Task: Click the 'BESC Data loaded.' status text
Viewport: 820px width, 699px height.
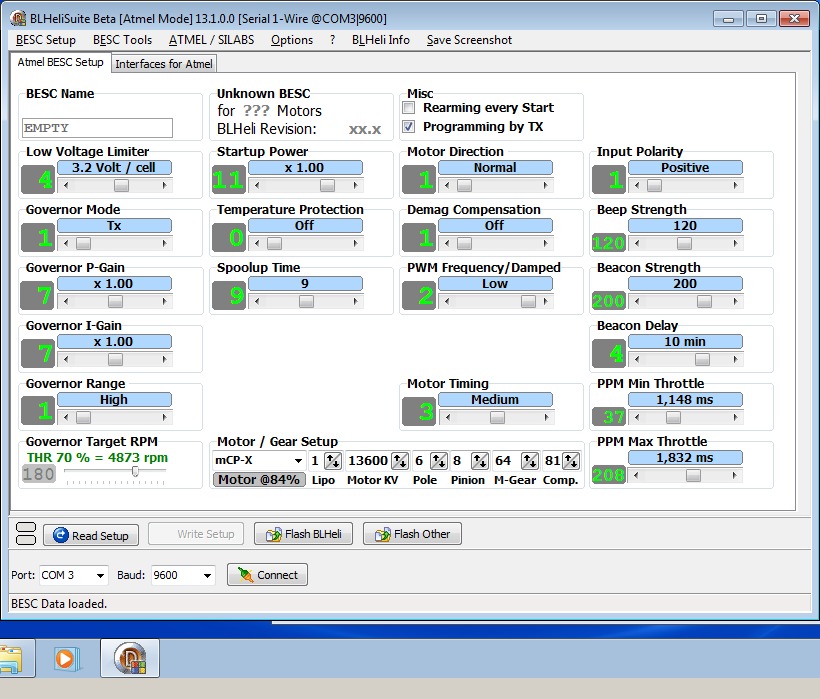Action: (x=59, y=604)
